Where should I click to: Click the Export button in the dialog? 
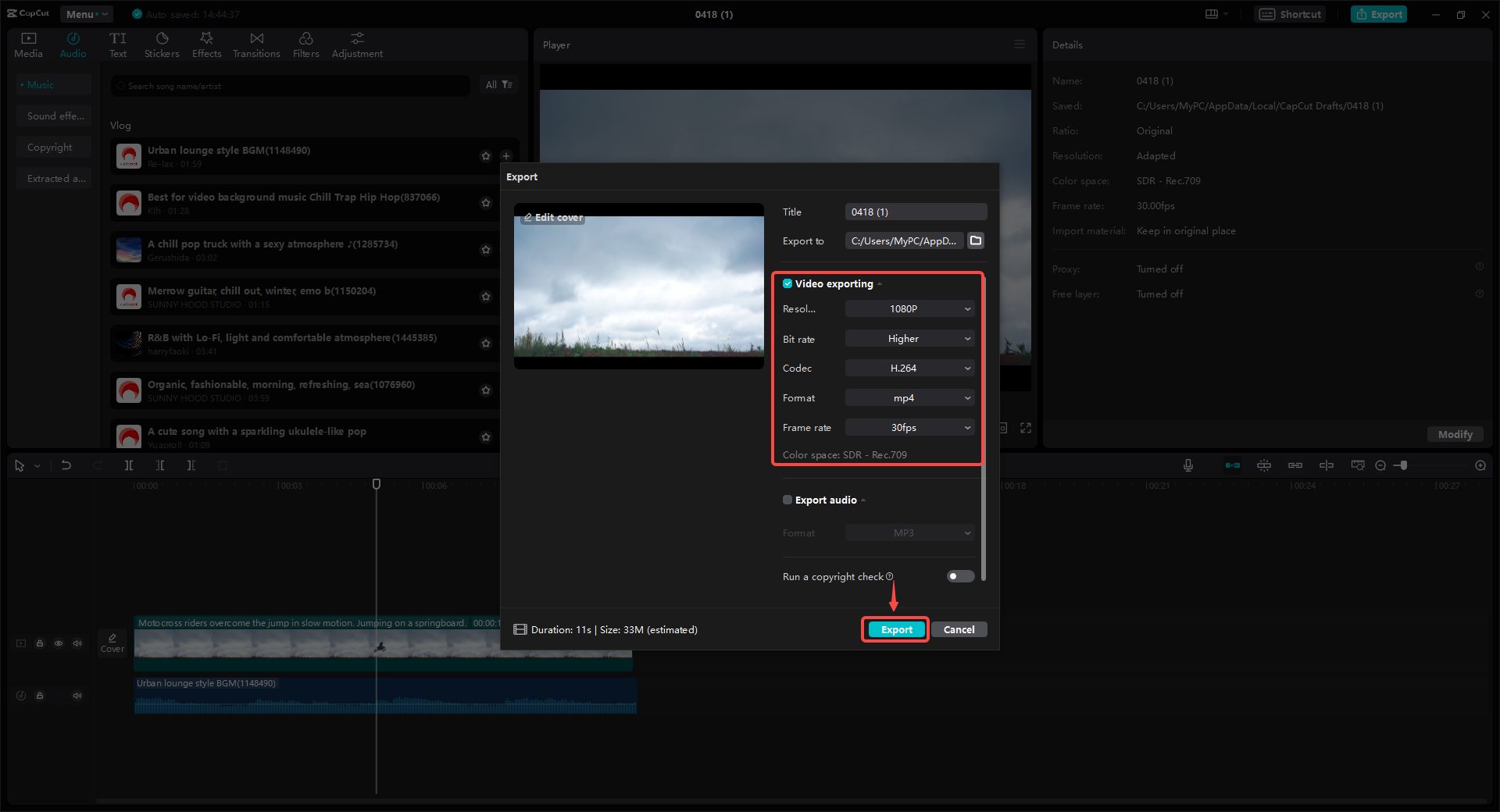click(895, 629)
